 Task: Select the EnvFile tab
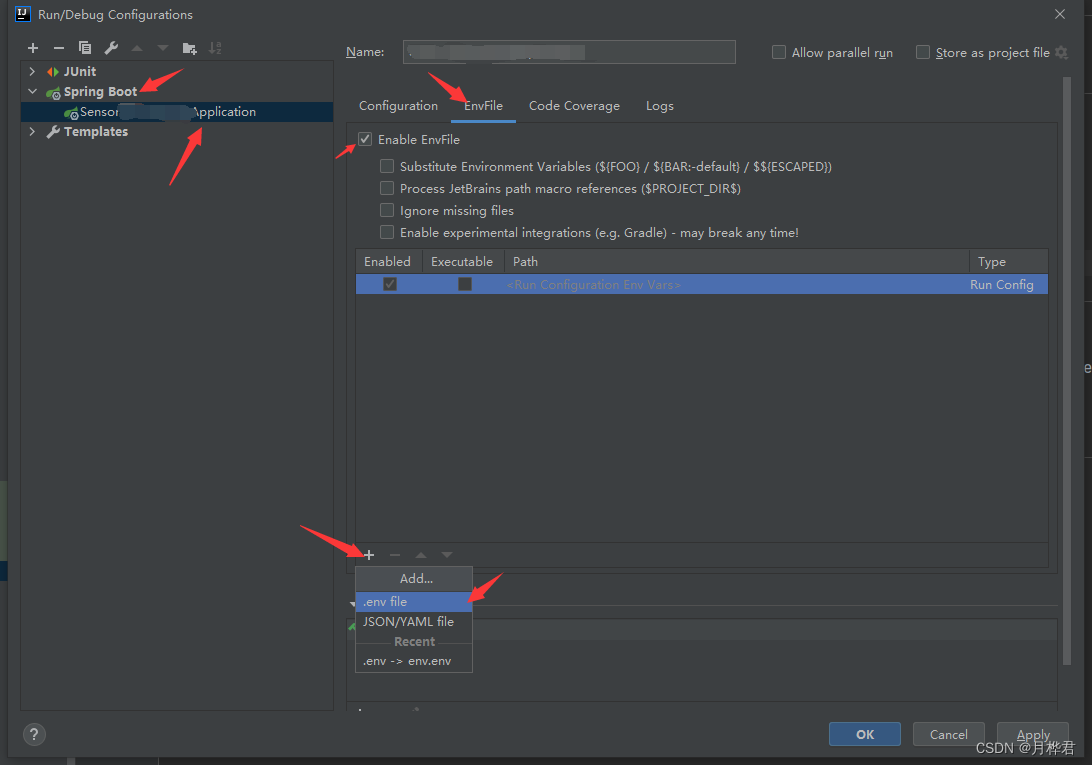click(483, 106)
